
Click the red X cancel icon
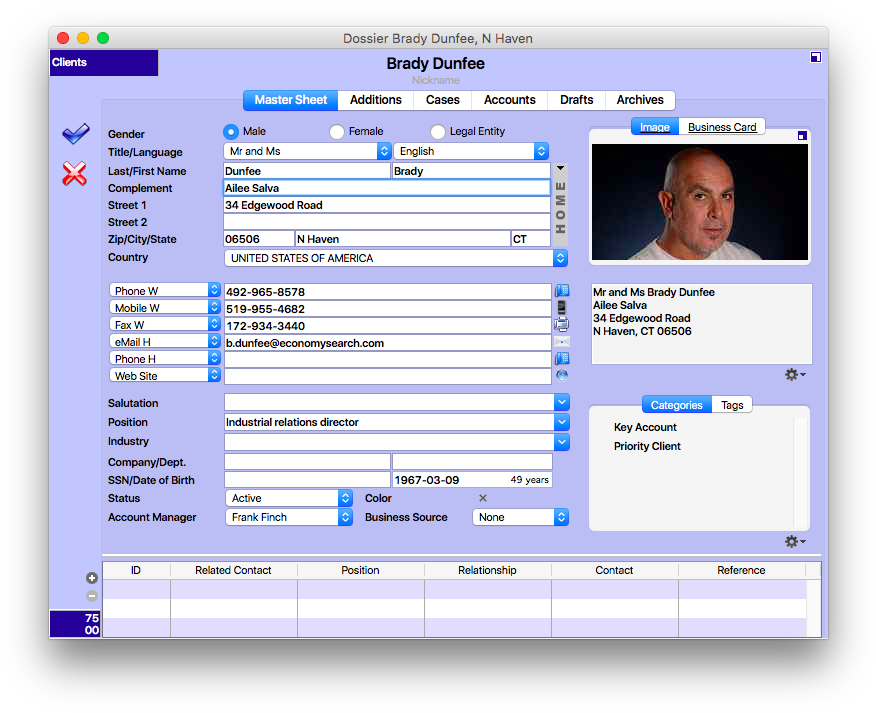click(x=74, y=174)
